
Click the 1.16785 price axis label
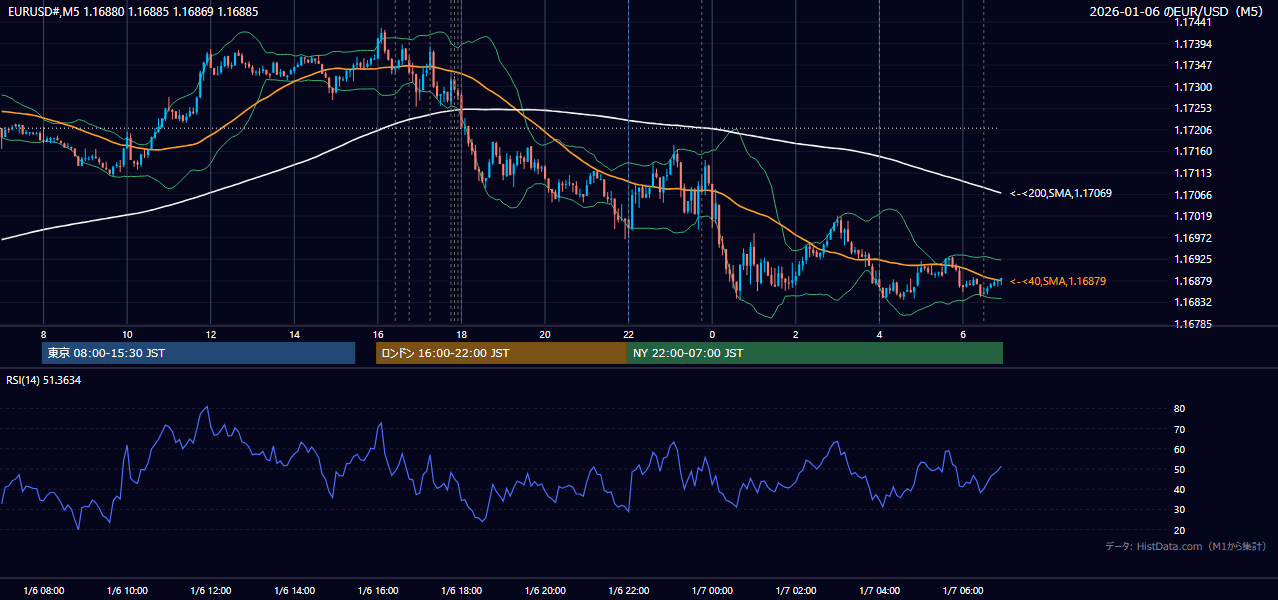point(1193,324)
